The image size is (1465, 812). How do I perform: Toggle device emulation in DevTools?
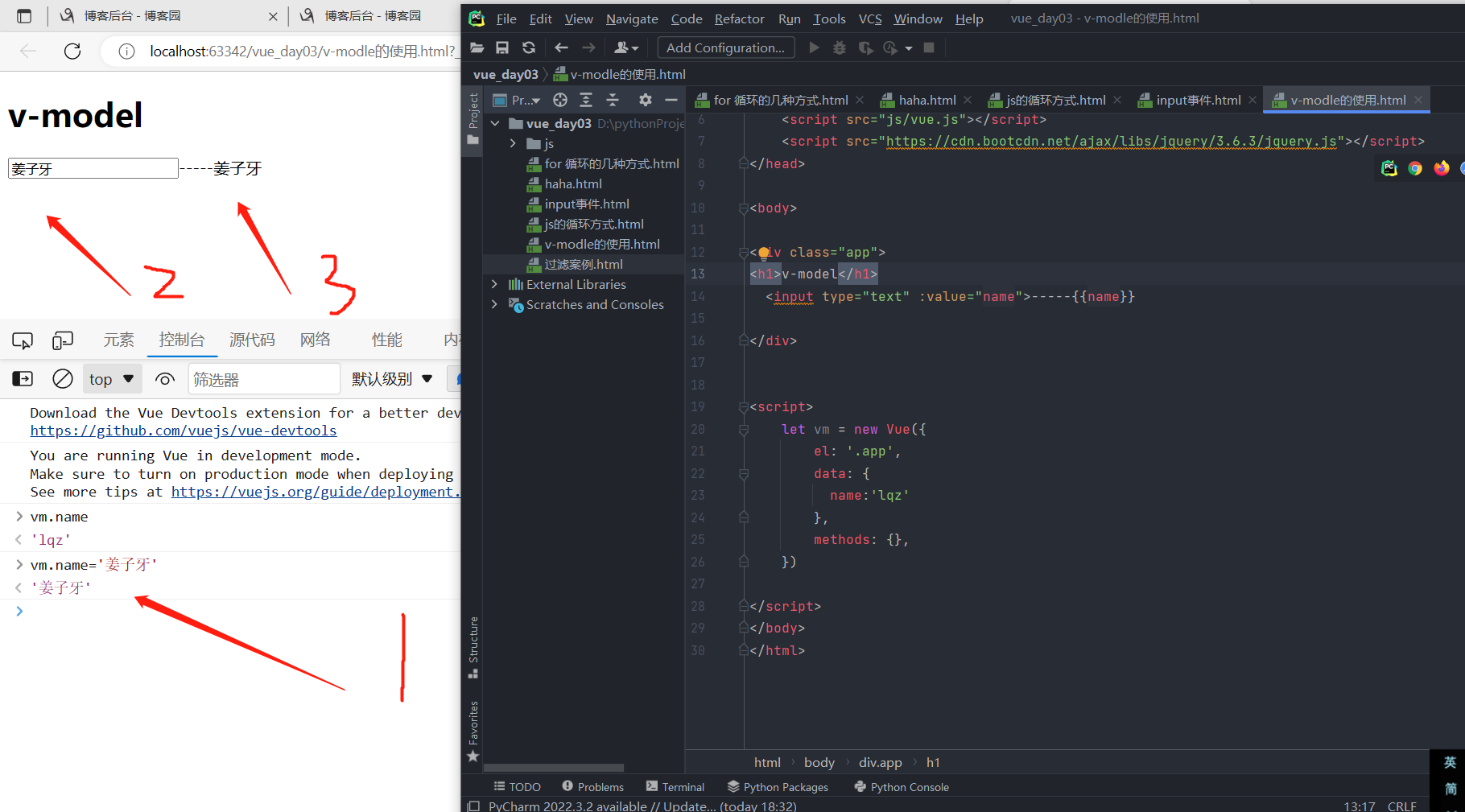(x=62, y=340)
